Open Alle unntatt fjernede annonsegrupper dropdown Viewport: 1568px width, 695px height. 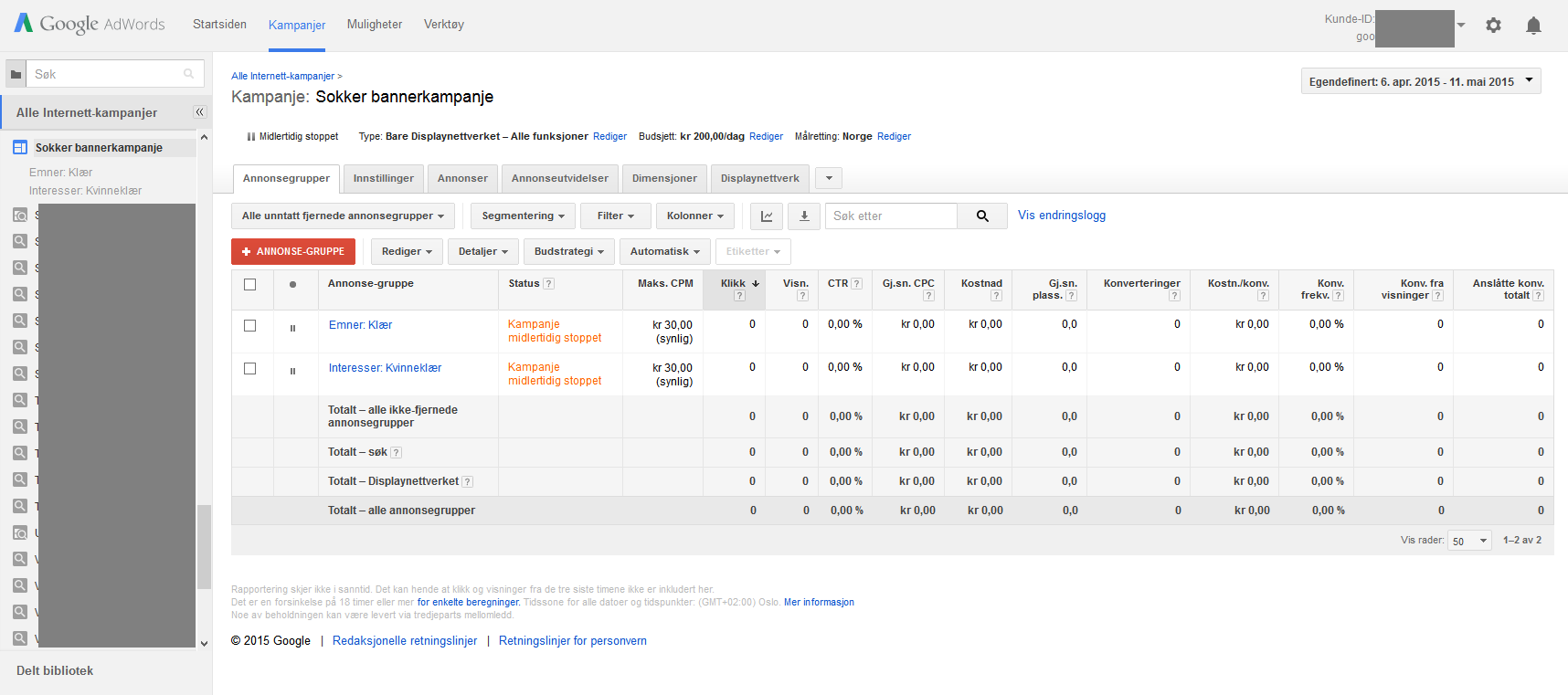(x=343, y=216)
